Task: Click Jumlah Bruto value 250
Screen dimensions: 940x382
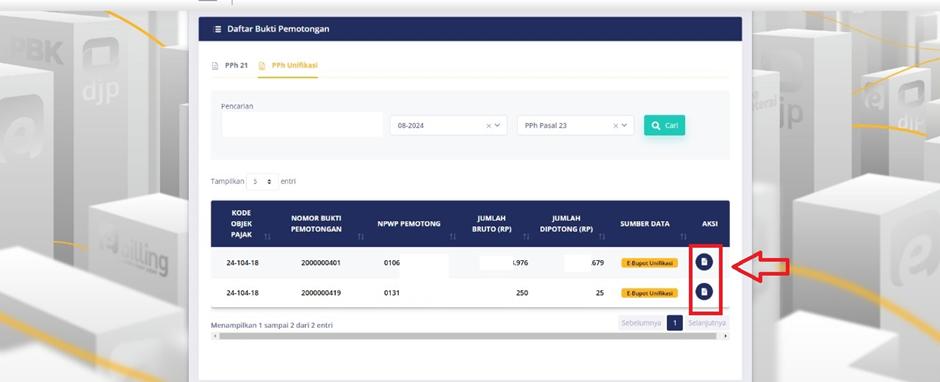Action: [522, 293]
